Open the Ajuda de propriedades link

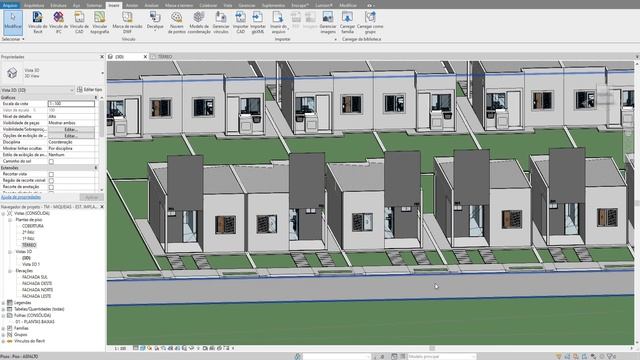pyautogui.click(x=21, y=197)
